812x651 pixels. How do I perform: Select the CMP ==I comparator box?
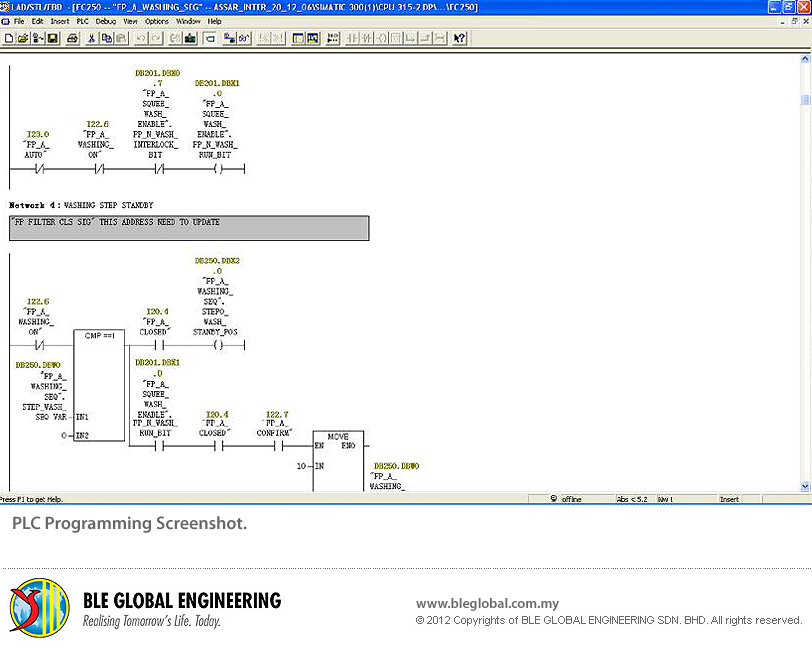(102, 390)
